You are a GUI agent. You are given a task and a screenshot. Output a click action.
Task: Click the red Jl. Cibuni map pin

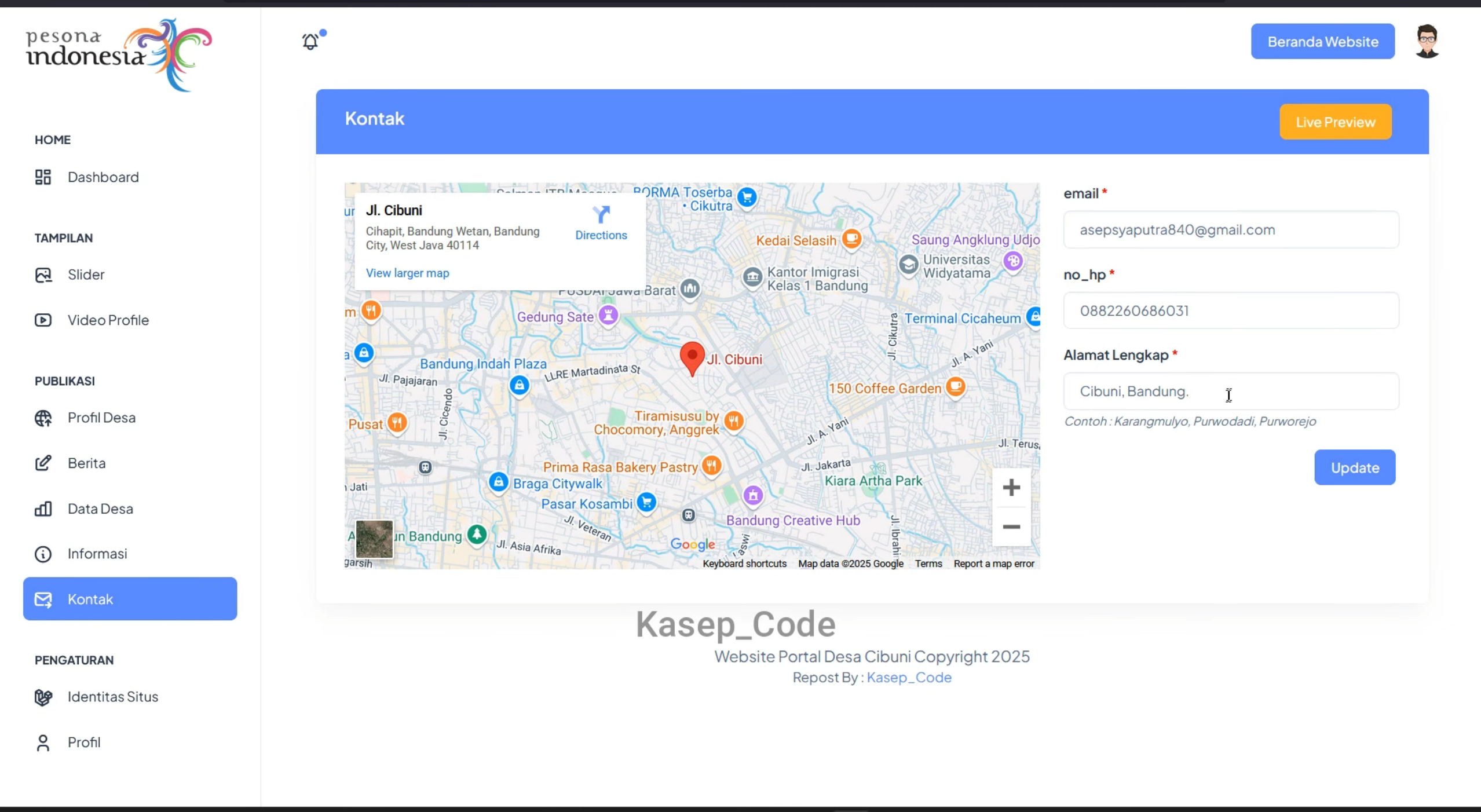tap(692, 358)
